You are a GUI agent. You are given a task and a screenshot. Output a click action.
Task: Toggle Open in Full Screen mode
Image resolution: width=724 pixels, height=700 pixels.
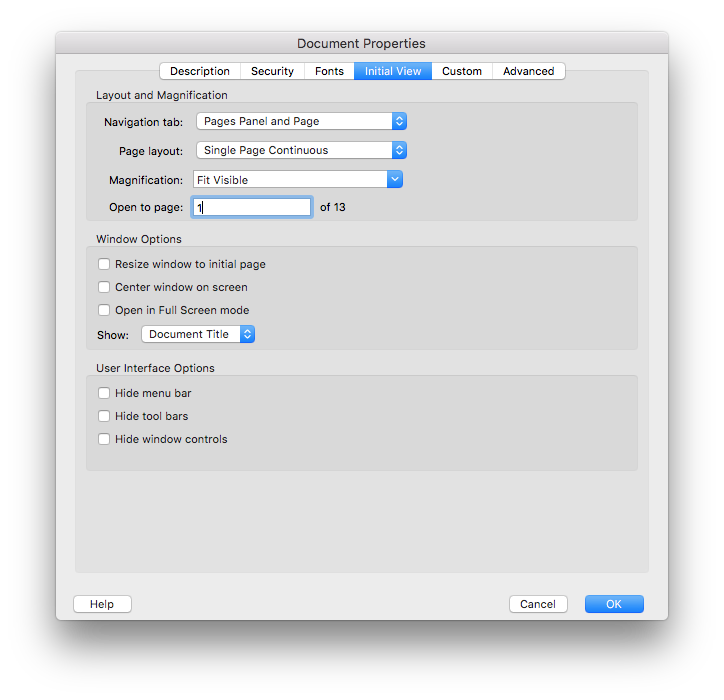(x=104, y=311)
